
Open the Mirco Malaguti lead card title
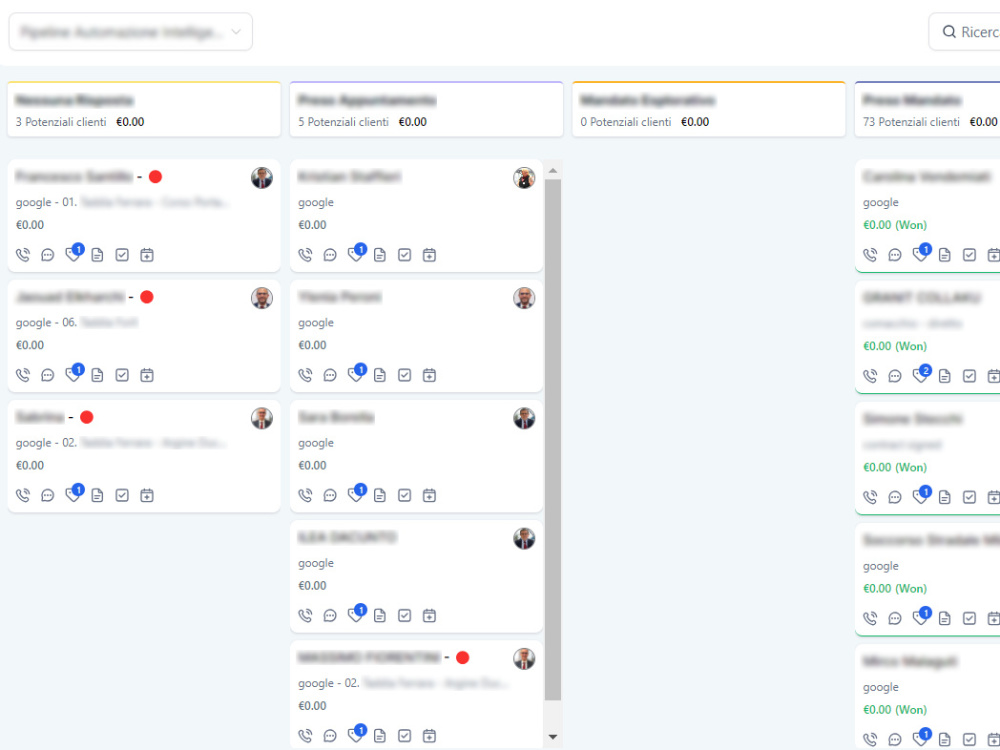tap(910, 661)
